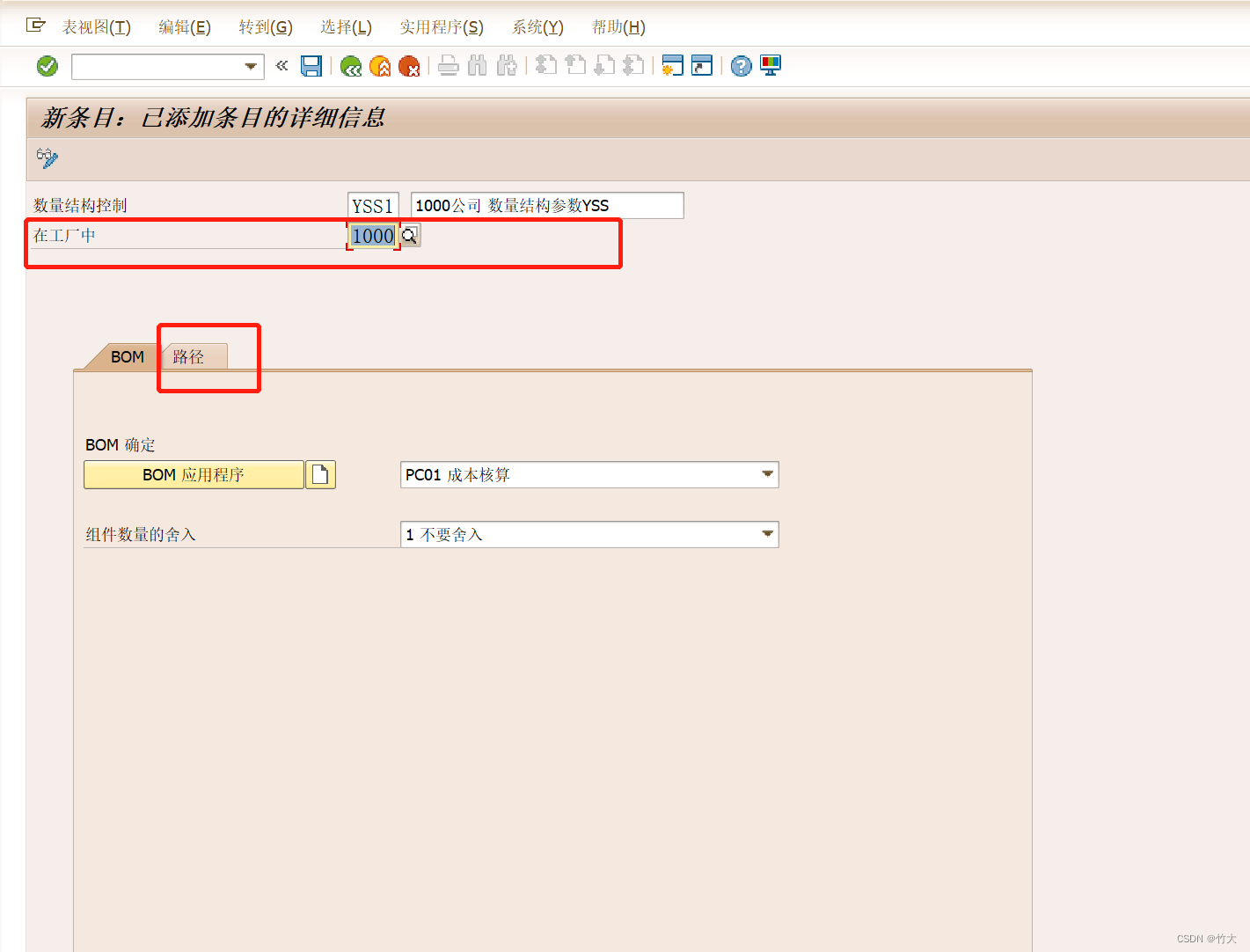Click the 数量结构控制 label
The width and height of the screenshot is (1250, 952).
[x=80, y=205]
